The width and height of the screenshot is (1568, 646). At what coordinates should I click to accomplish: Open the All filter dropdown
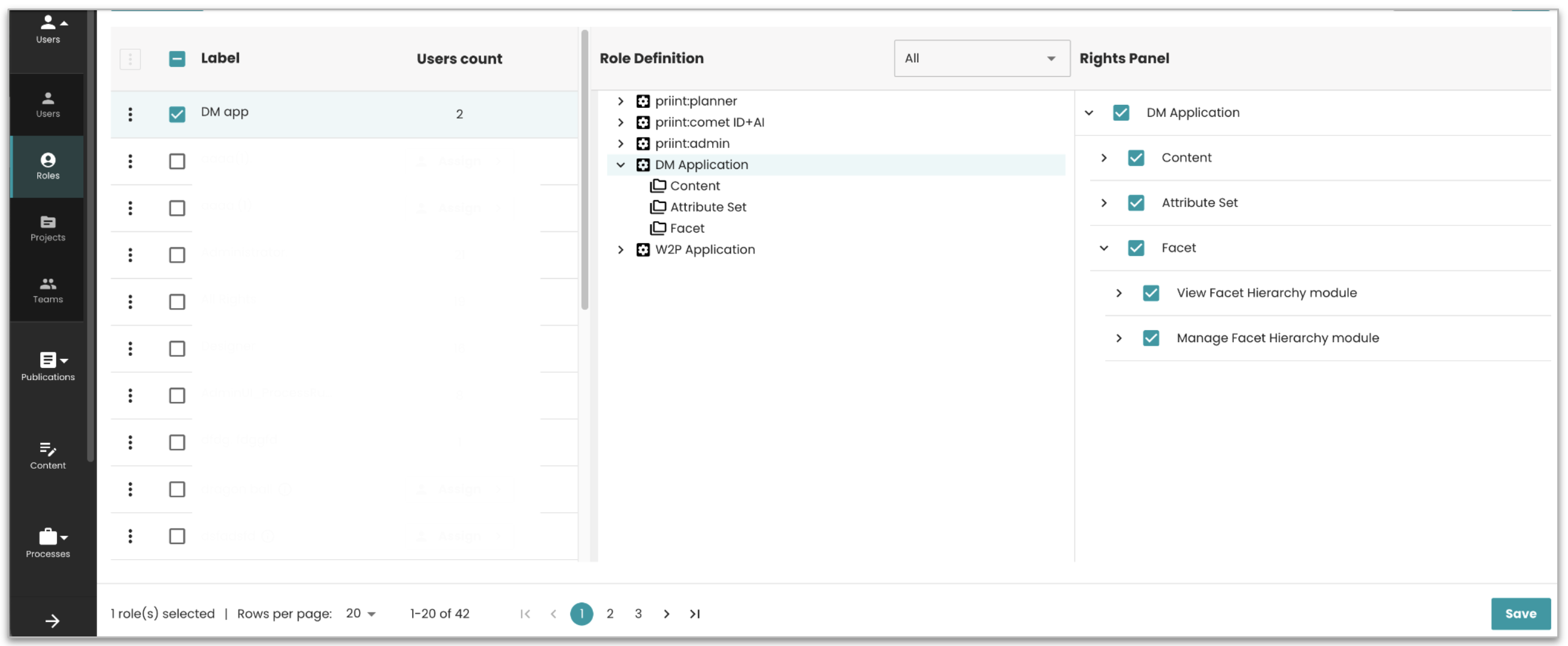click(981, 59)
